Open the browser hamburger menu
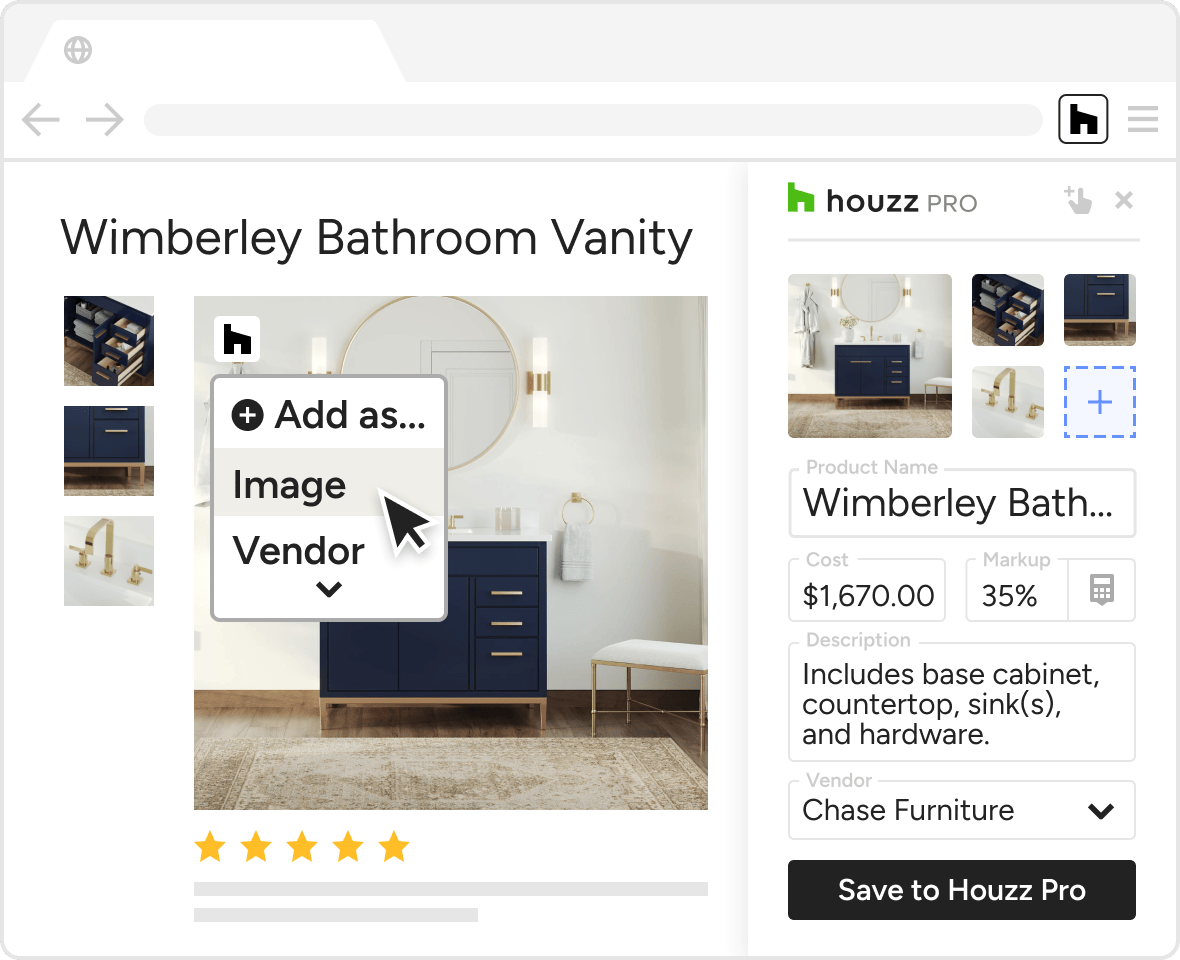This screenshot has height=960, width=1180. point(1142,119)
